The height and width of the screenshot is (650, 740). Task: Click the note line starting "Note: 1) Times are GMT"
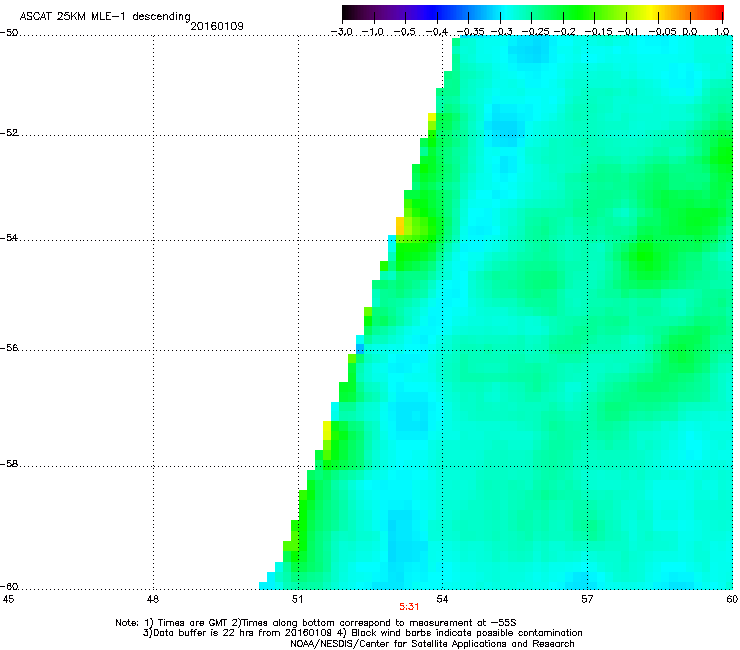(x=316, y=623)
